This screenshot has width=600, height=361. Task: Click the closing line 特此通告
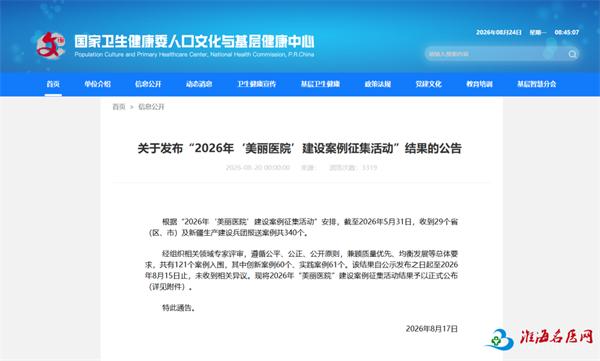(x=179, y=308)
